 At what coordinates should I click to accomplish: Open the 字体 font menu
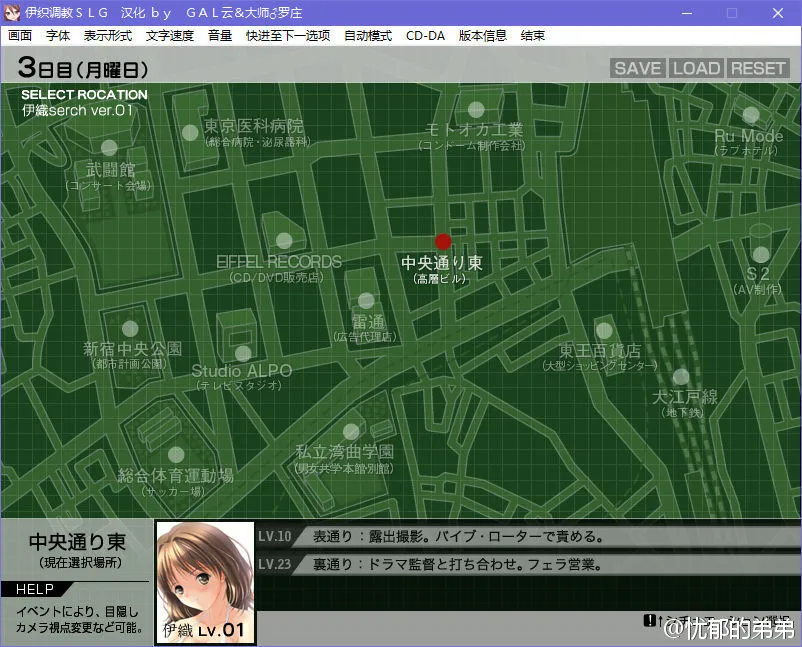(57, 35)
